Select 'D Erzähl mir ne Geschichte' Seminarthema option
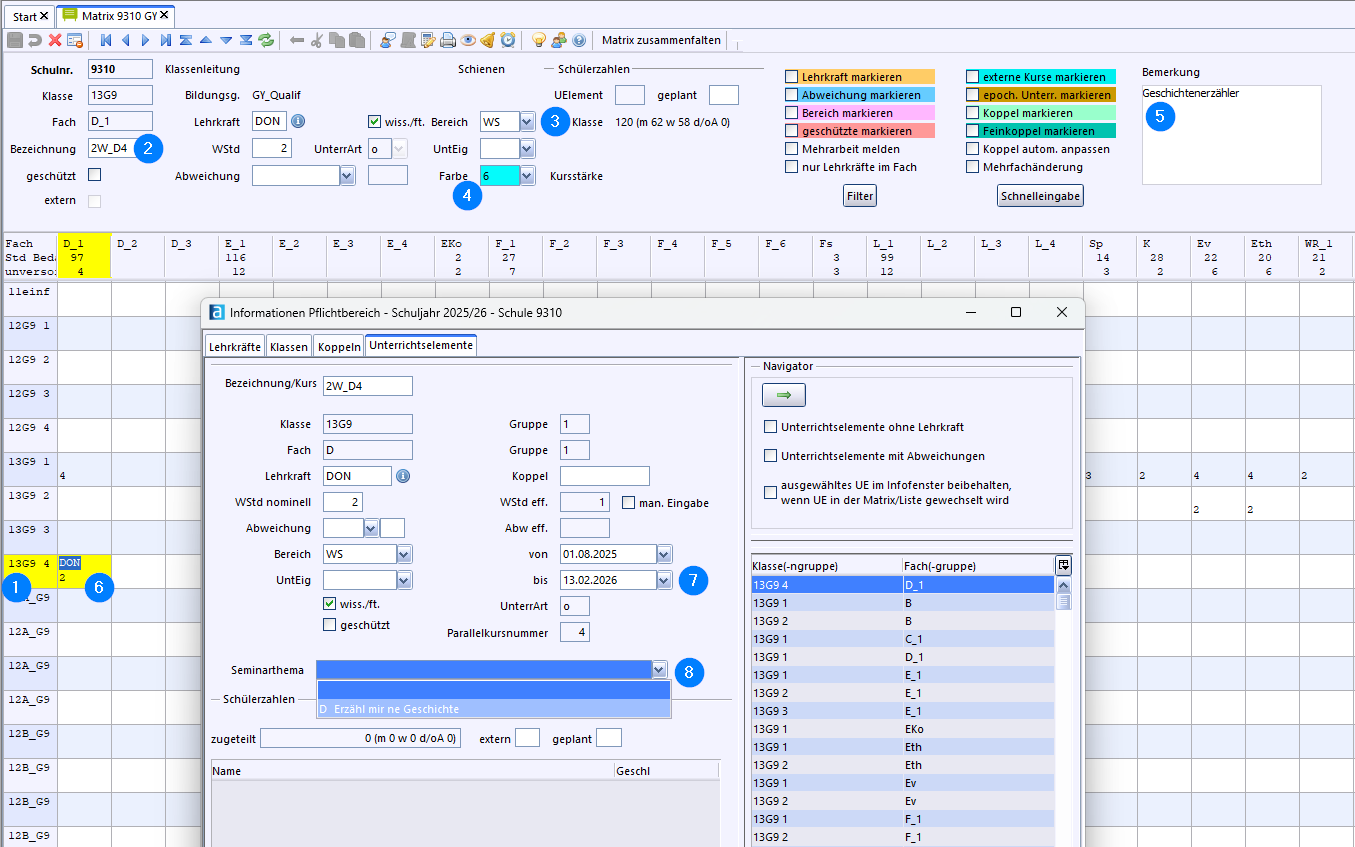The height and width of the screenshot is (847, 1355). pos(493,709)
